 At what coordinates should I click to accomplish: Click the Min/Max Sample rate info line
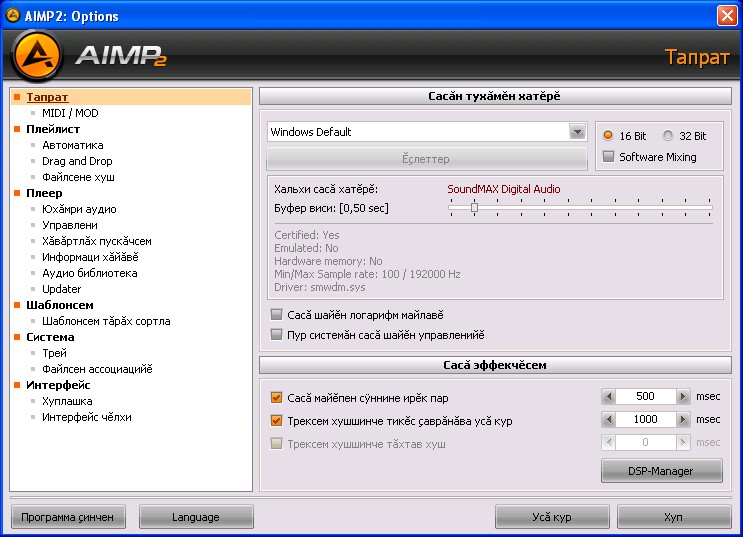pyautogui.click(x=367, y=274)
